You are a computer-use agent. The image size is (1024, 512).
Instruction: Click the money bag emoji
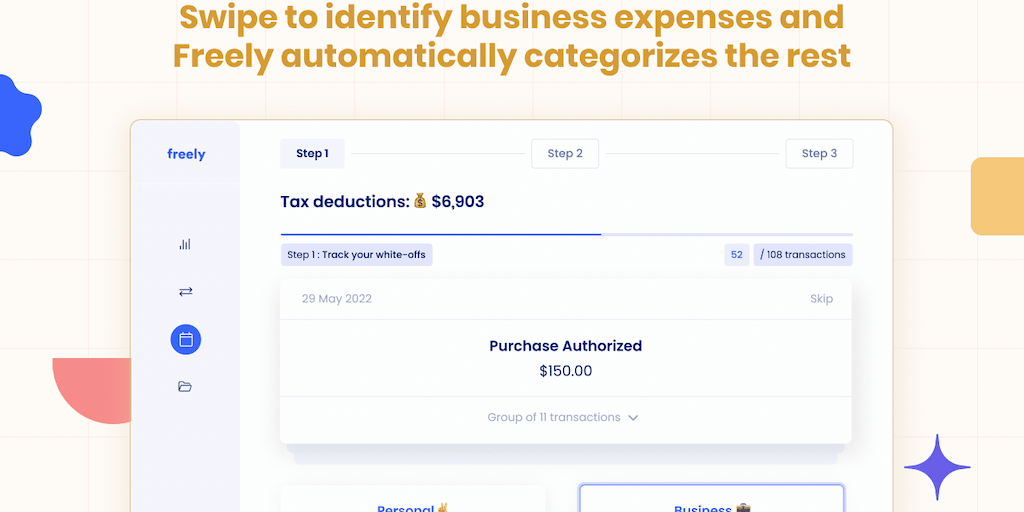click(x=420, y=202)
